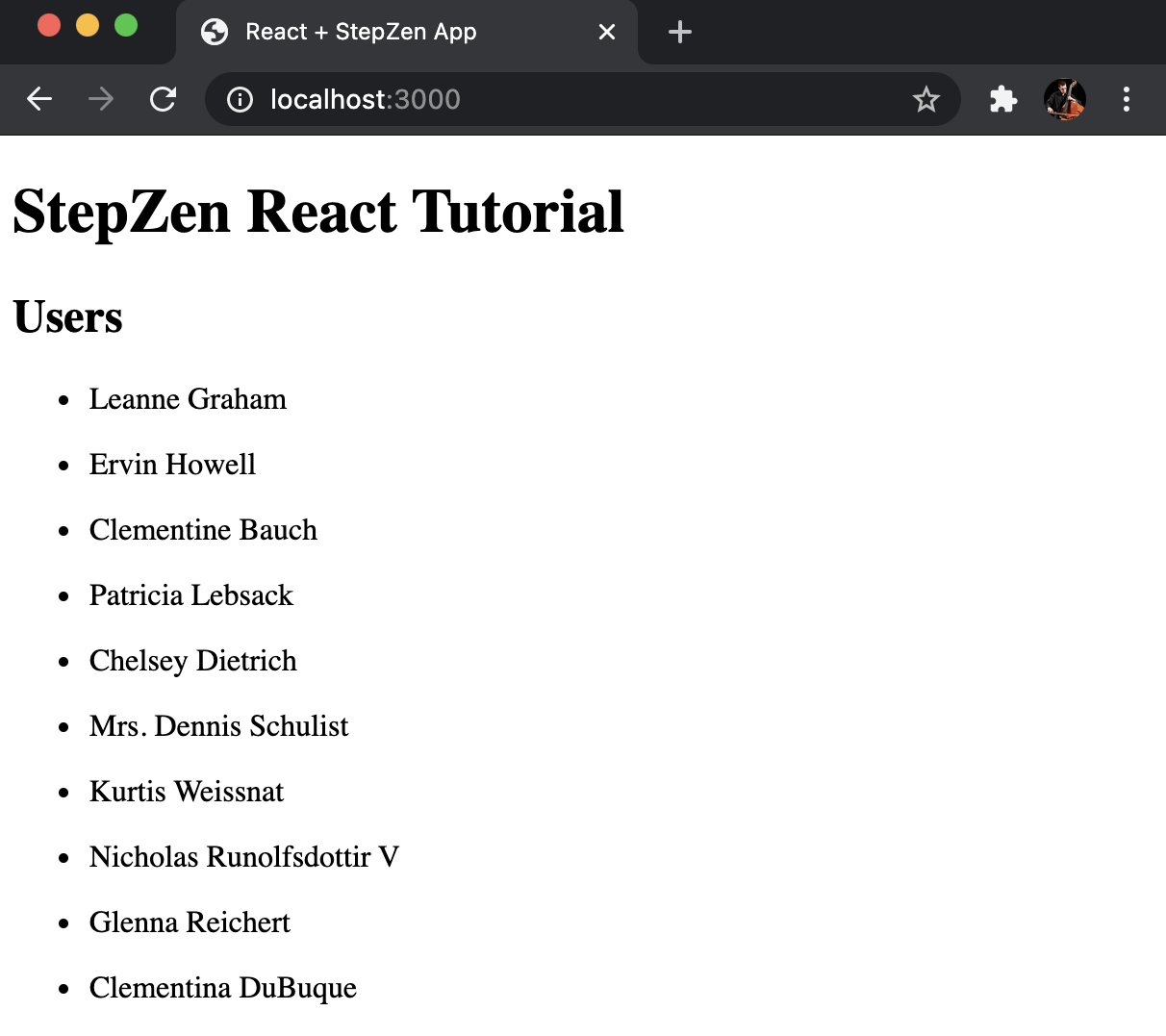Click Nicholas Runolfsdottir V entry
Image resolution: width=1166 pixels, height=1036 pixels.
[244, 857]
